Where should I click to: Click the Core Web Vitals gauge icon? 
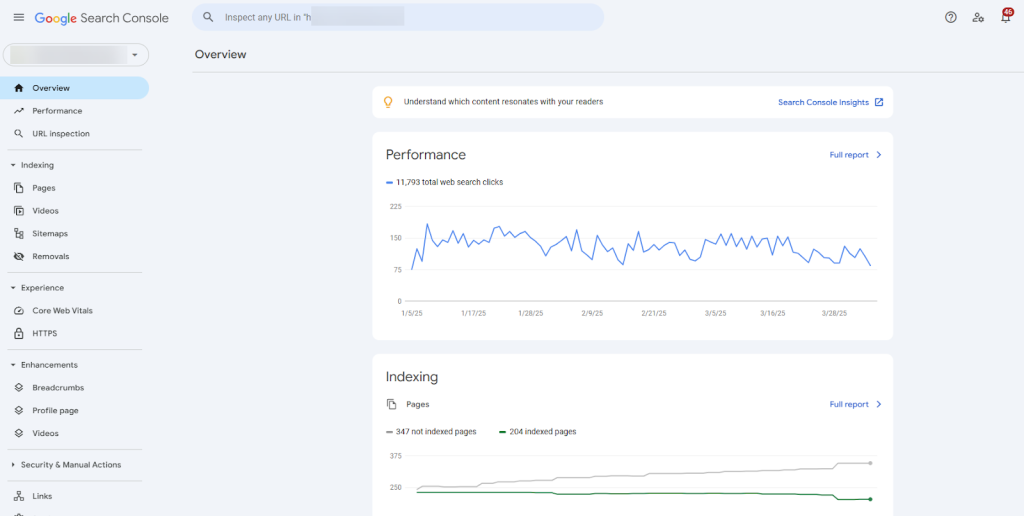click(x=19, y=311)
